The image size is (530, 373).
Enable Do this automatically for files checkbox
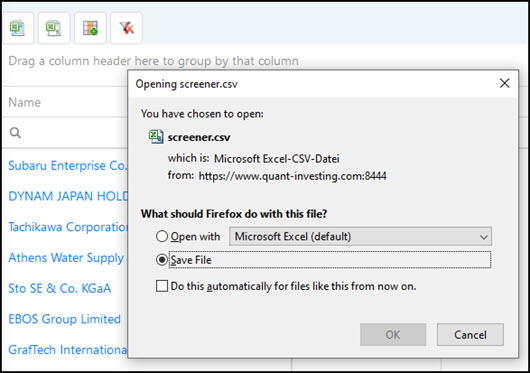click(162, 286)
